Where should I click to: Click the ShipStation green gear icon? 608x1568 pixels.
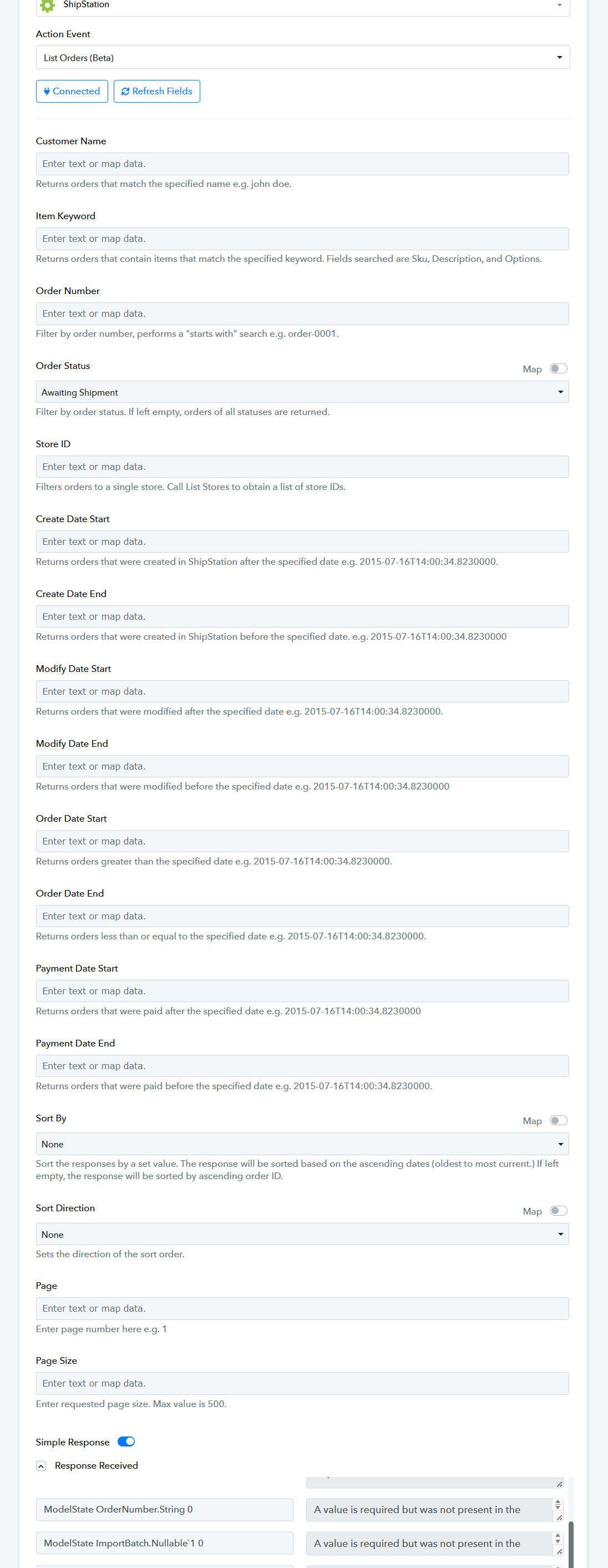[x=47, y=6]
